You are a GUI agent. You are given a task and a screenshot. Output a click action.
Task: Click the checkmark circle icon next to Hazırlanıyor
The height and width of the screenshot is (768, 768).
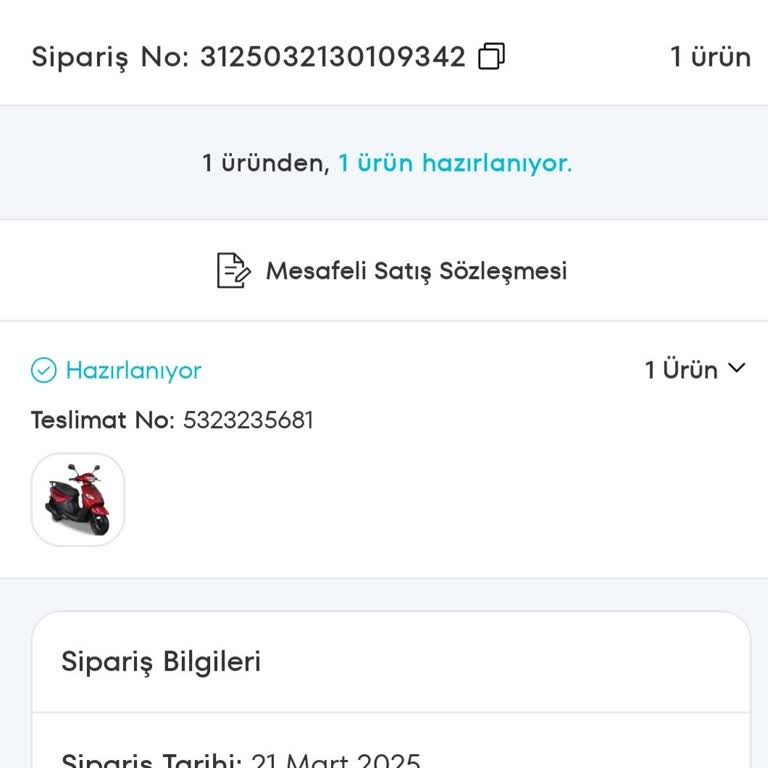point(43,371)
